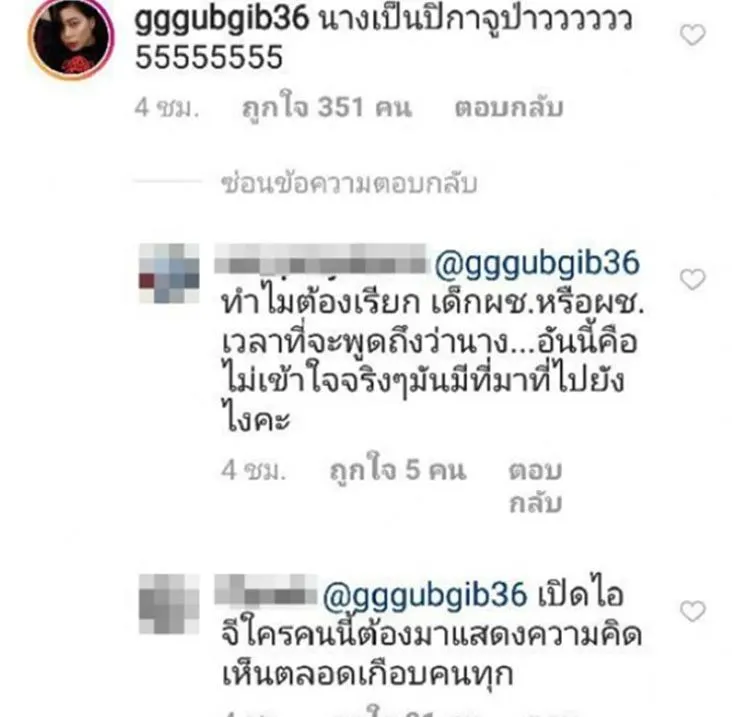The height and width of the screenshot is (717, 732).
Task: Open the gggubgib36 profile picture
Action: [71, 38]
